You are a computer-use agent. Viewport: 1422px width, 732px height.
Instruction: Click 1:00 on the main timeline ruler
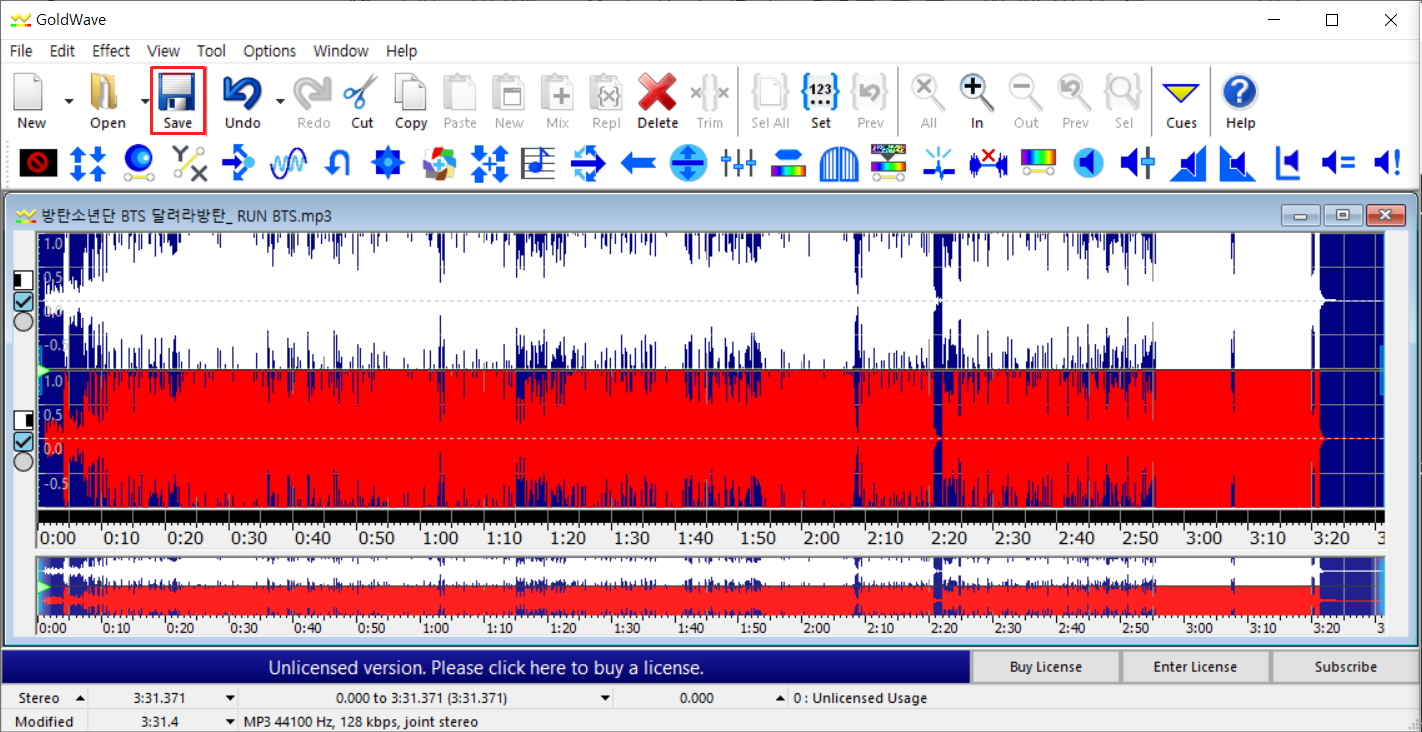click(x=441, y=538)
